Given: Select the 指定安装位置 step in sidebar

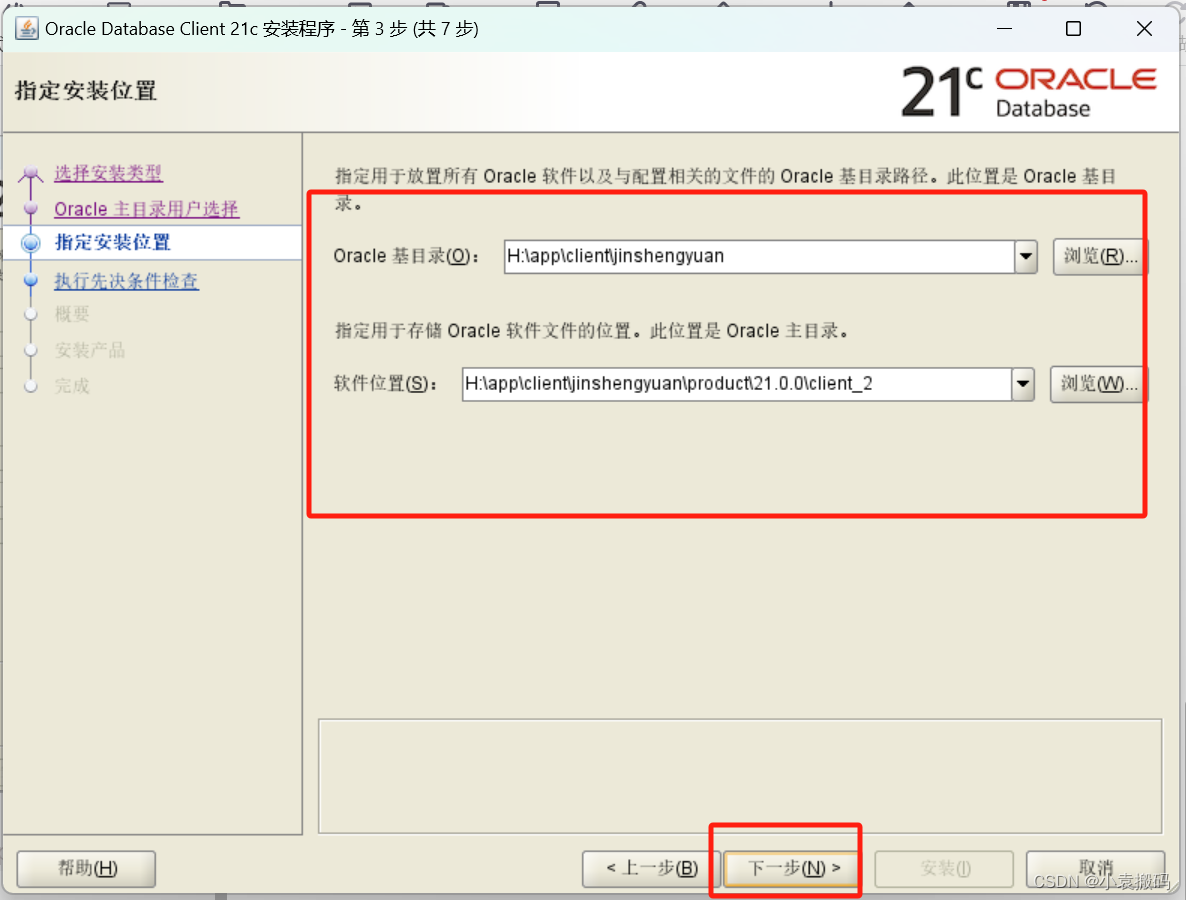Looking at the screenshot, I should pyautogui.click(x=113, y=242).
